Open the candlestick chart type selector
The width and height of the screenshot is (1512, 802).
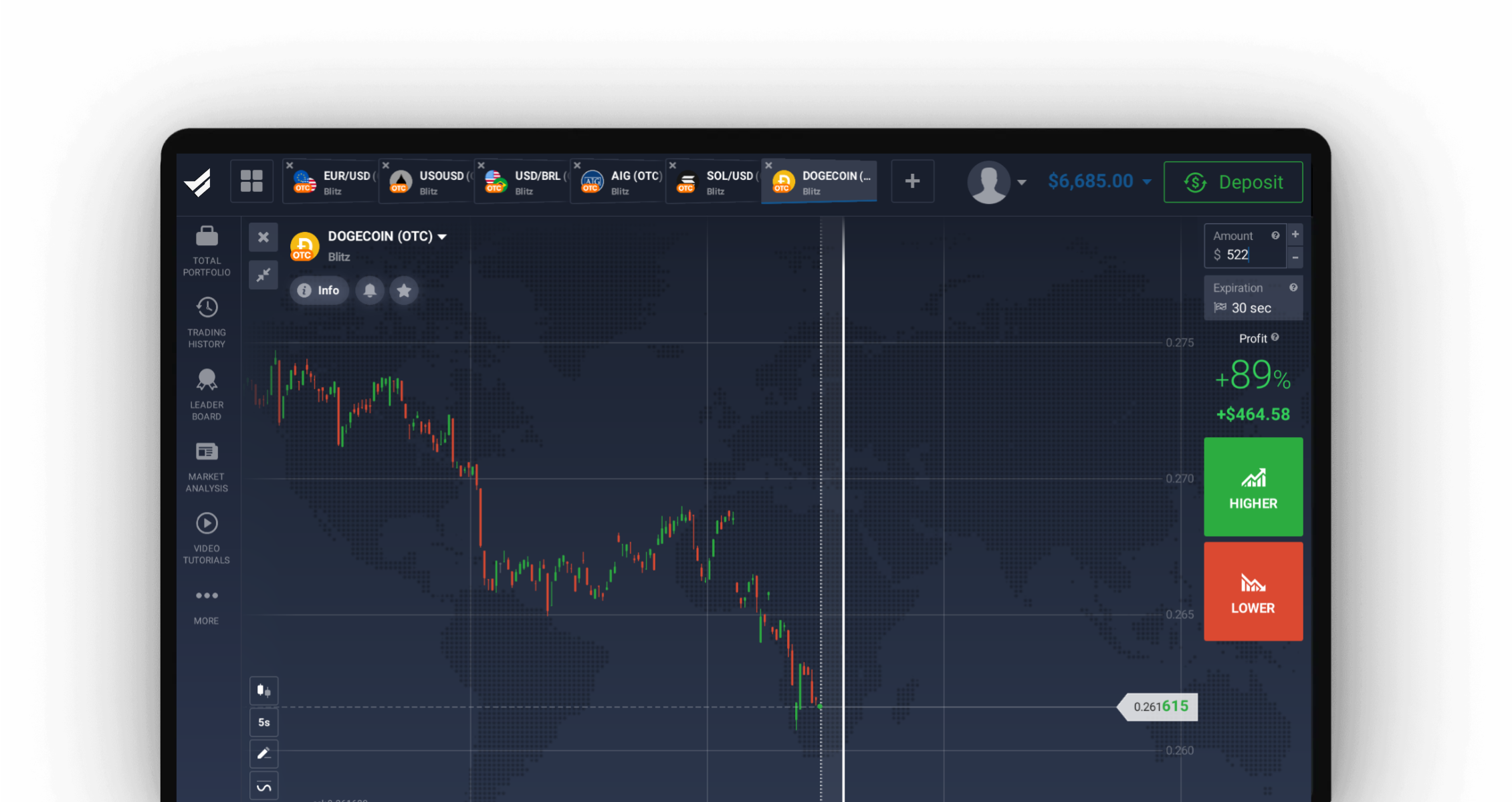click(x=263, y=690)
